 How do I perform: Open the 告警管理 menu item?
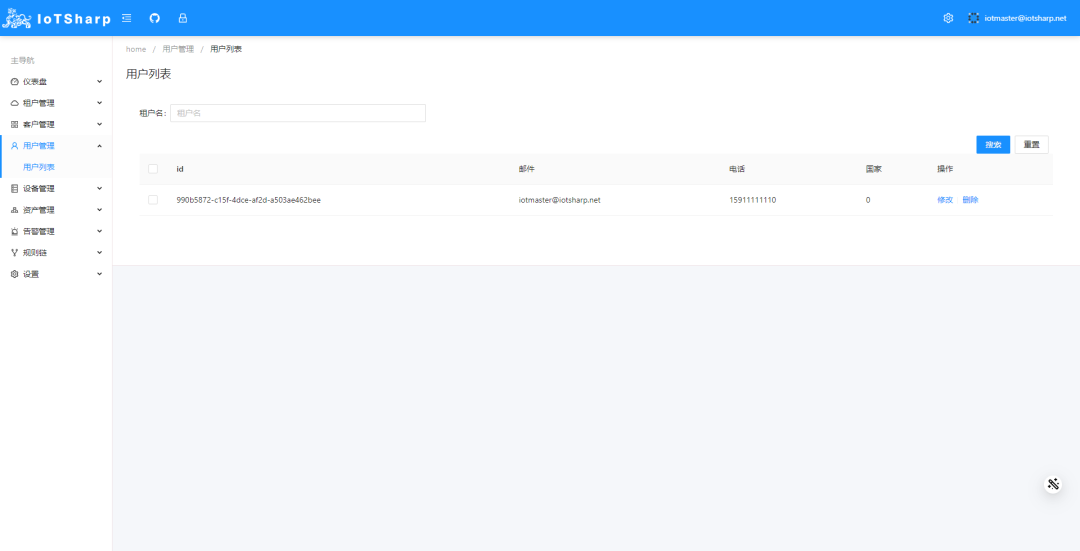pyautogui.click(x=56, y=231)
